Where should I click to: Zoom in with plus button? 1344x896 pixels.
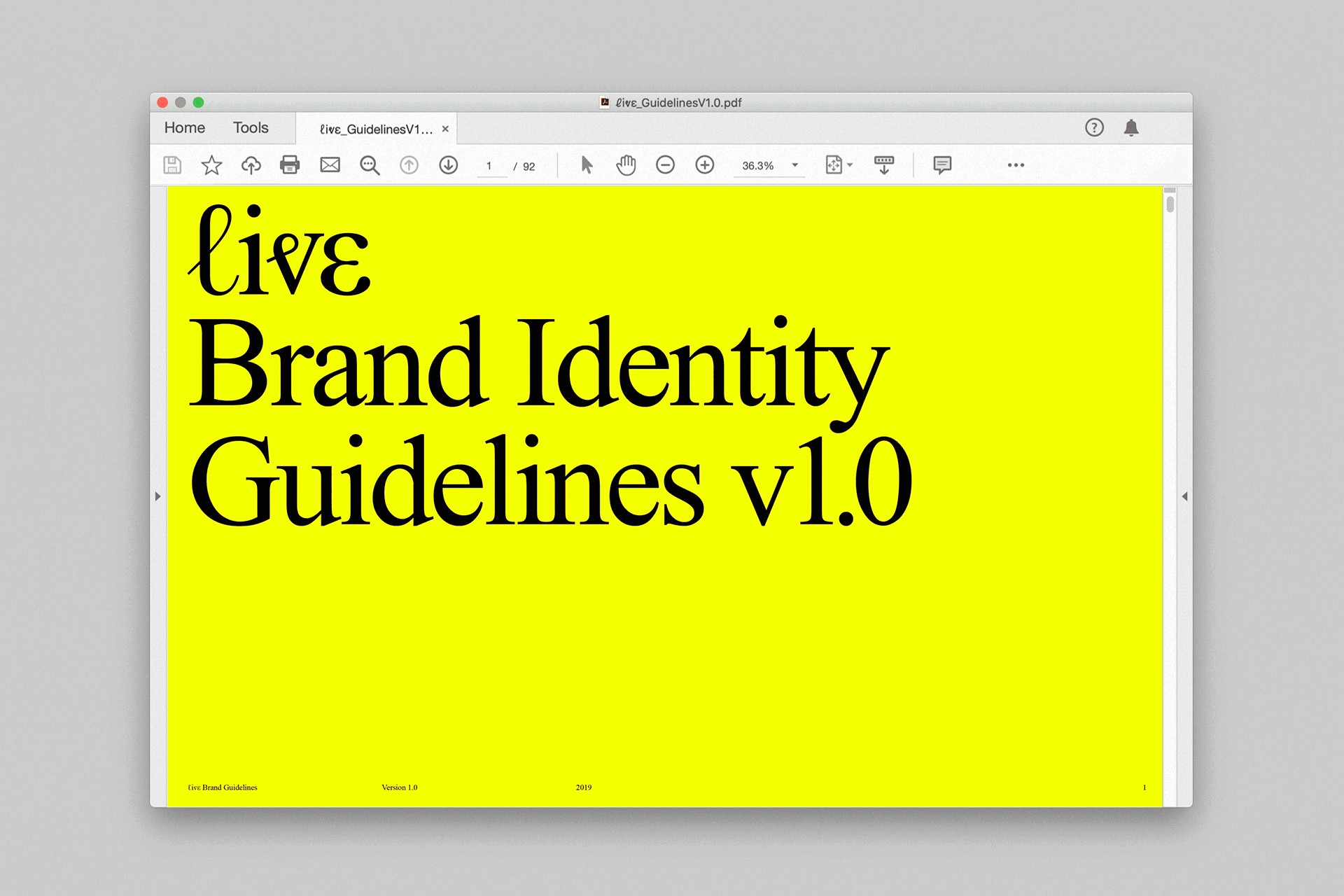(x=705, y=165)
